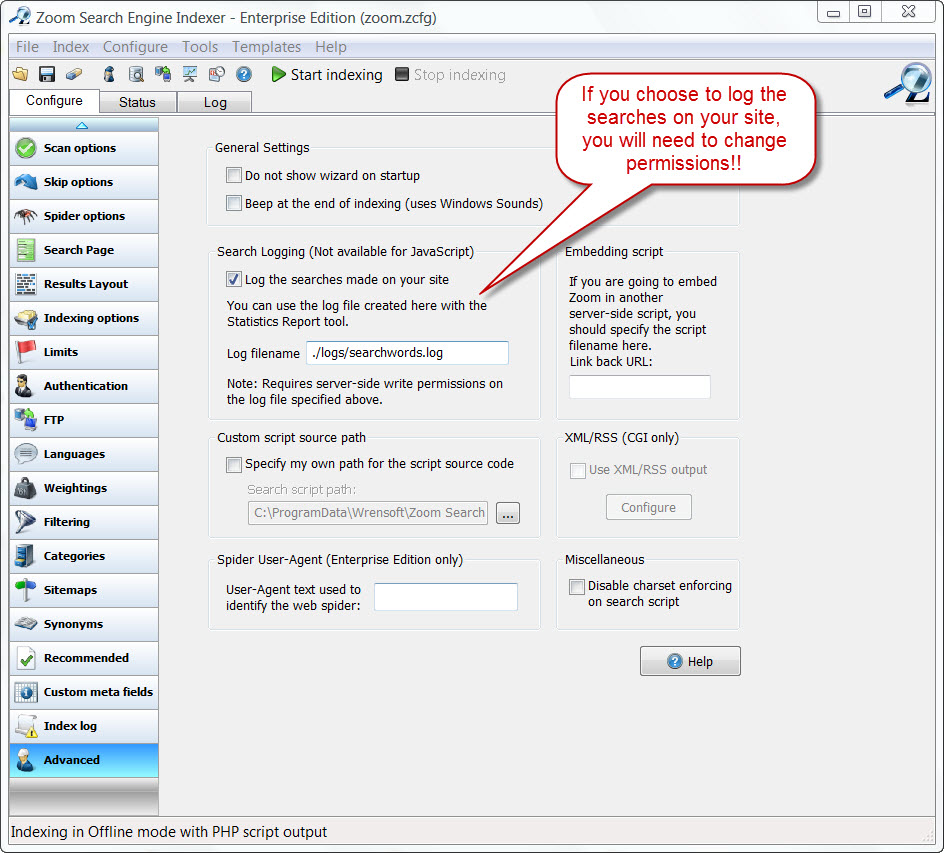Click Start indexing
The image size is (944, 853).
[327, 75]
